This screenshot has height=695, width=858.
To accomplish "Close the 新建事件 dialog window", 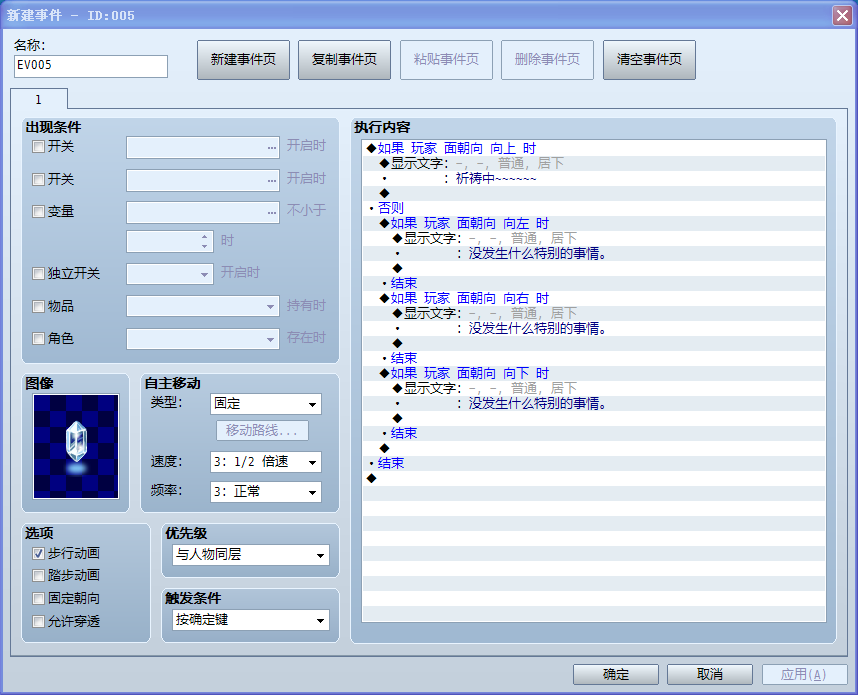I will (842, 15).
